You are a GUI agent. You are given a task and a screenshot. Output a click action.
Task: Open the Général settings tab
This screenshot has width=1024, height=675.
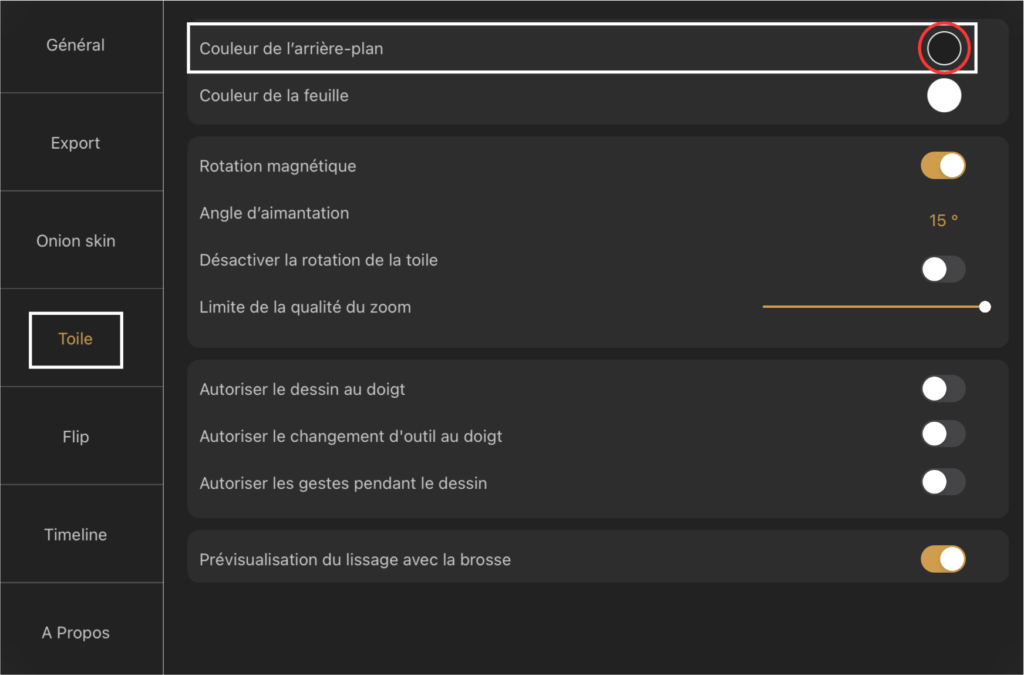(75, 45)
